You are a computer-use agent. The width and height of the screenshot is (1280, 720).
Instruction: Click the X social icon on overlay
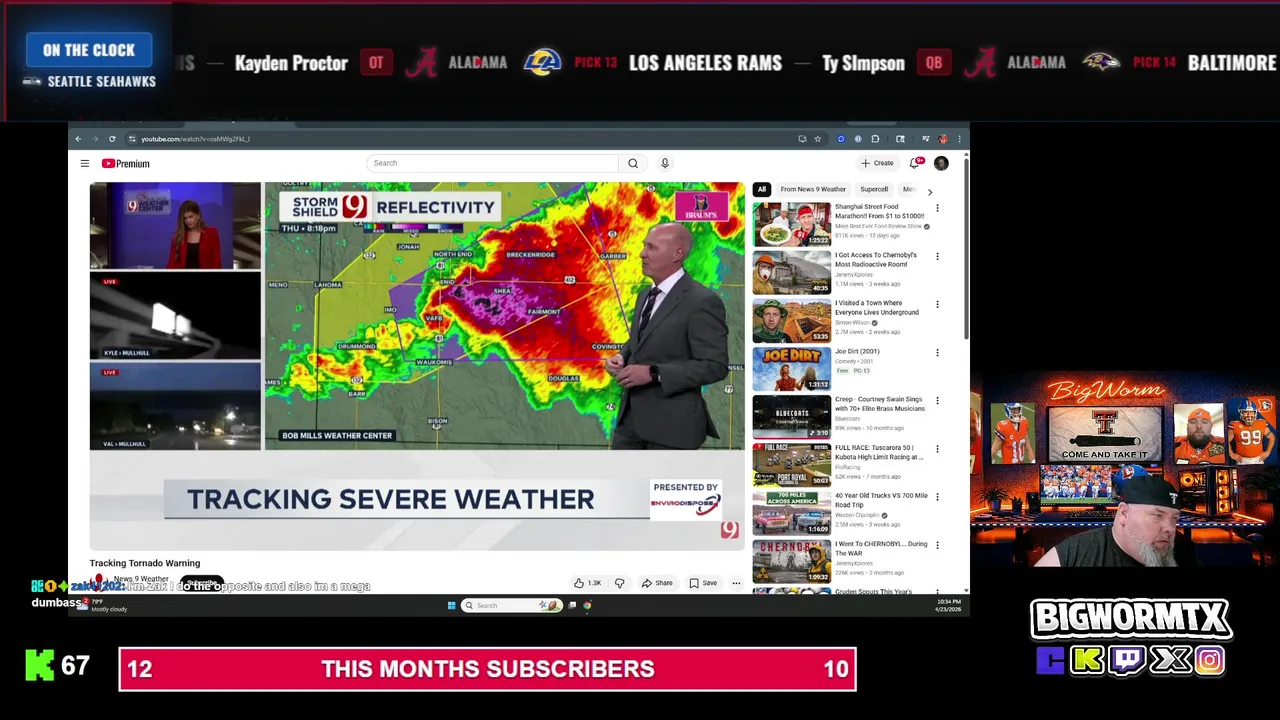pyautogui.click(x=1170, y=660)
